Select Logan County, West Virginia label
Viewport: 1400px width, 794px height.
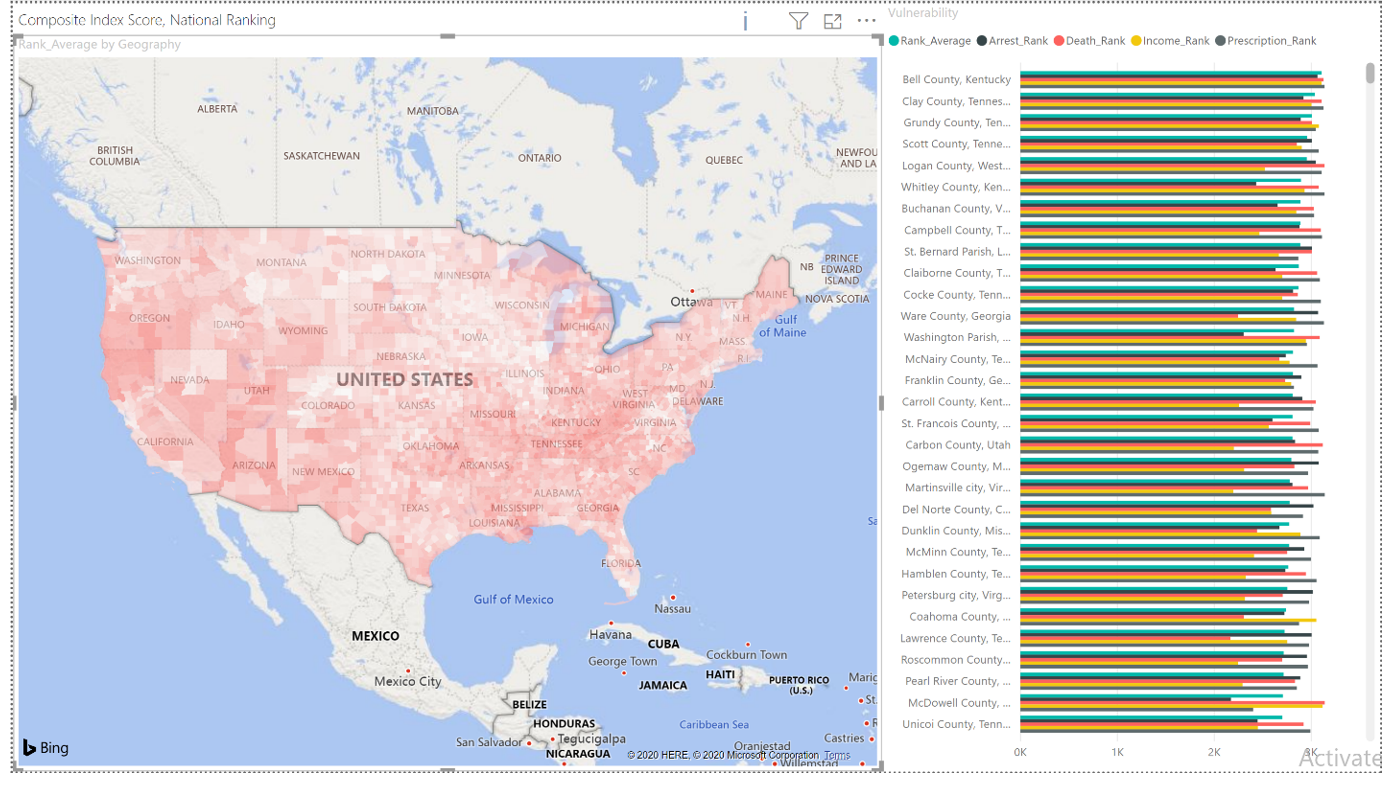click(x=956, y=166)
